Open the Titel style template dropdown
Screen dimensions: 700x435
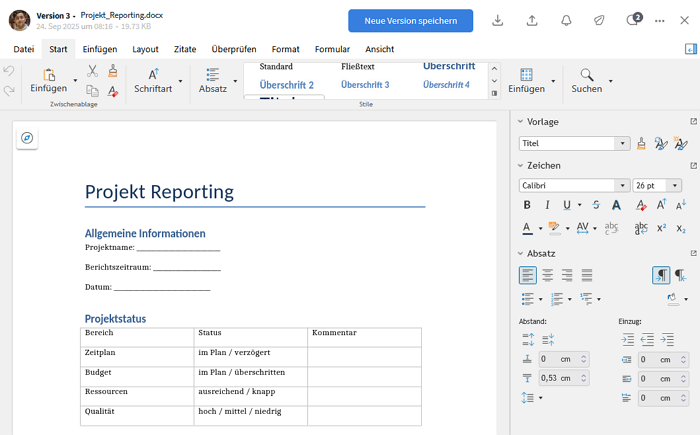623,143
